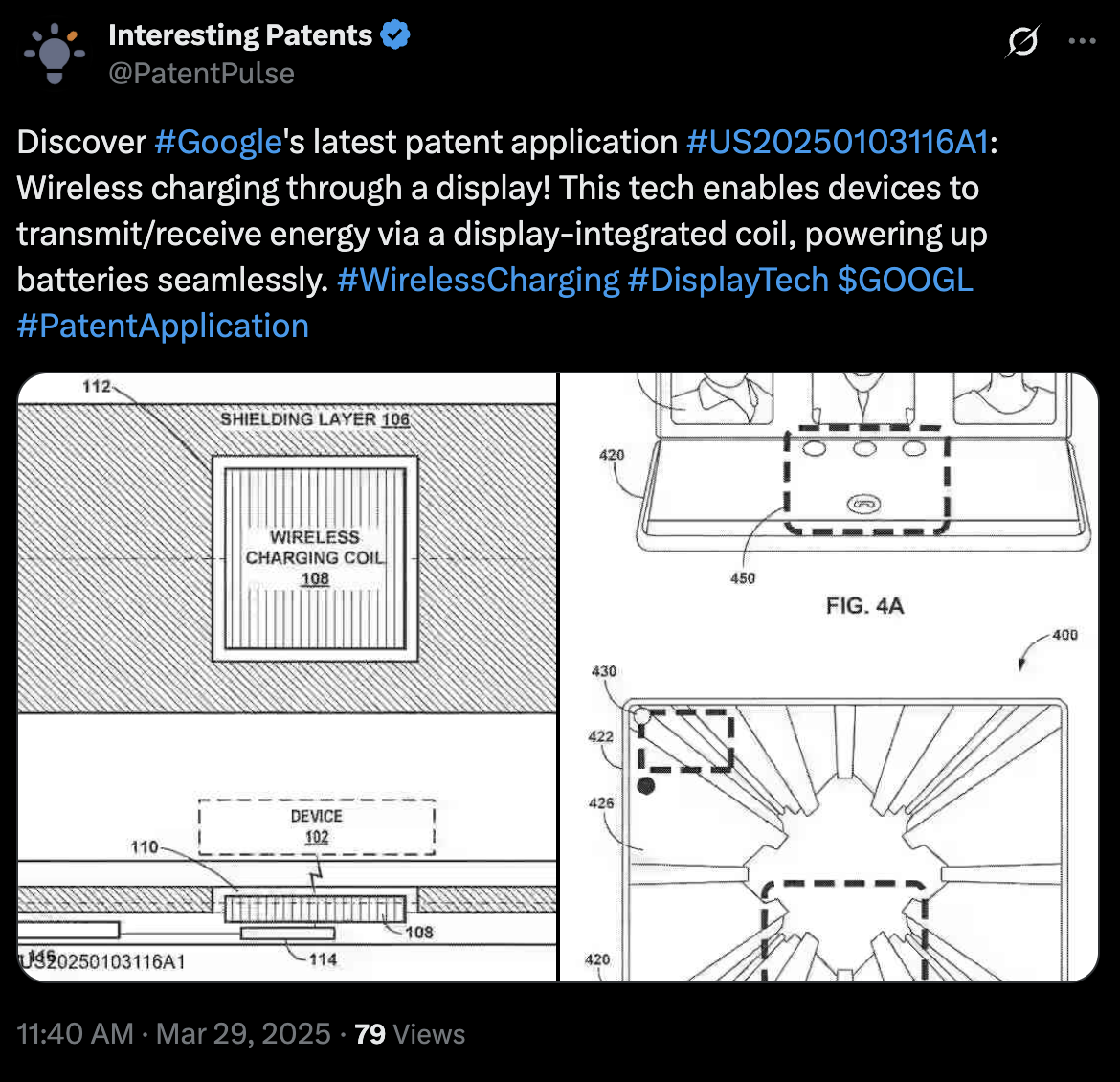Click the Device 102 dashed box in image
The height and width of the screenshot is (1082, 1120).
click(317, 827)
